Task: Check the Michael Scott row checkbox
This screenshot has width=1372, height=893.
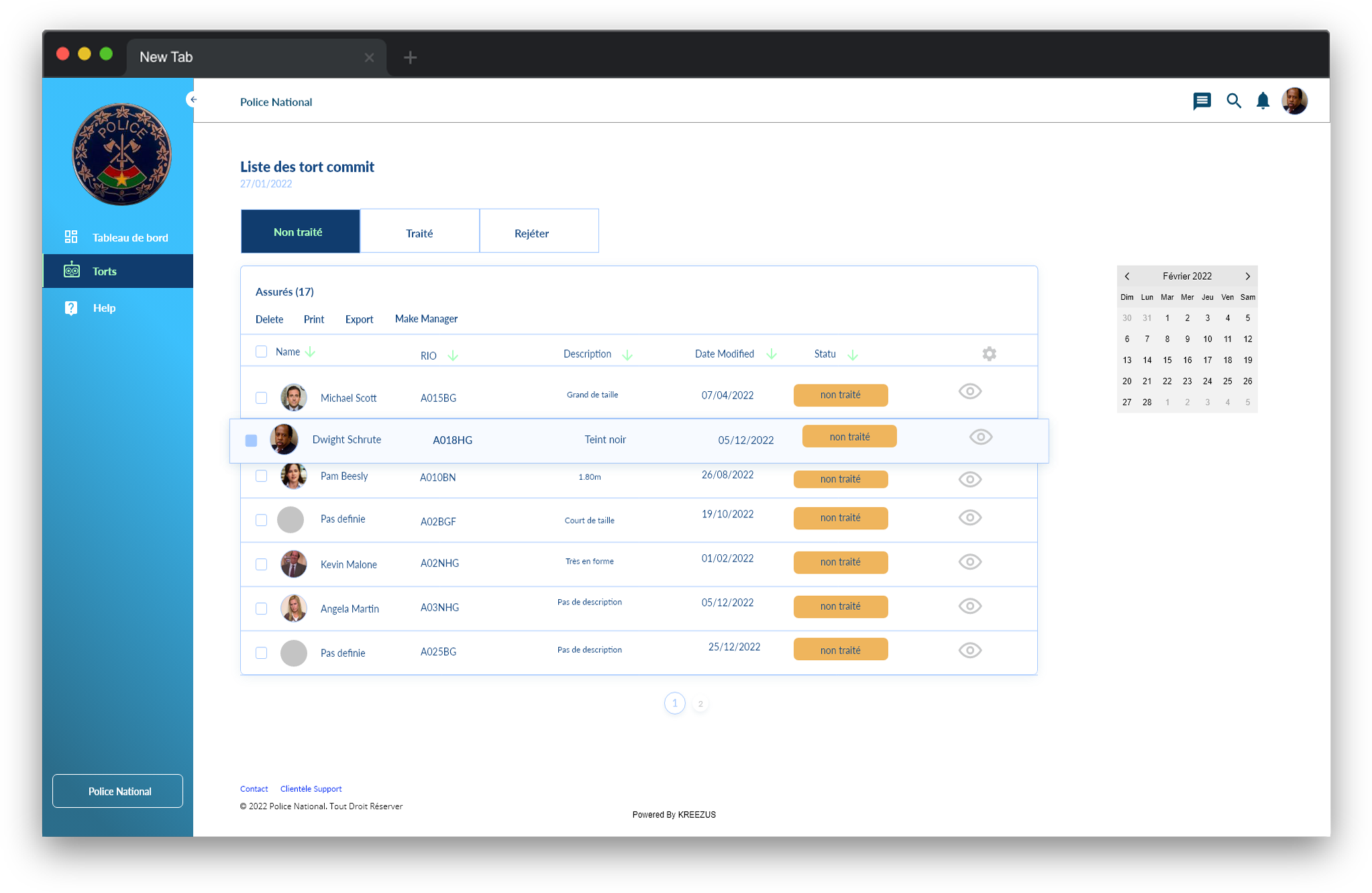Action: pos(261,398)
